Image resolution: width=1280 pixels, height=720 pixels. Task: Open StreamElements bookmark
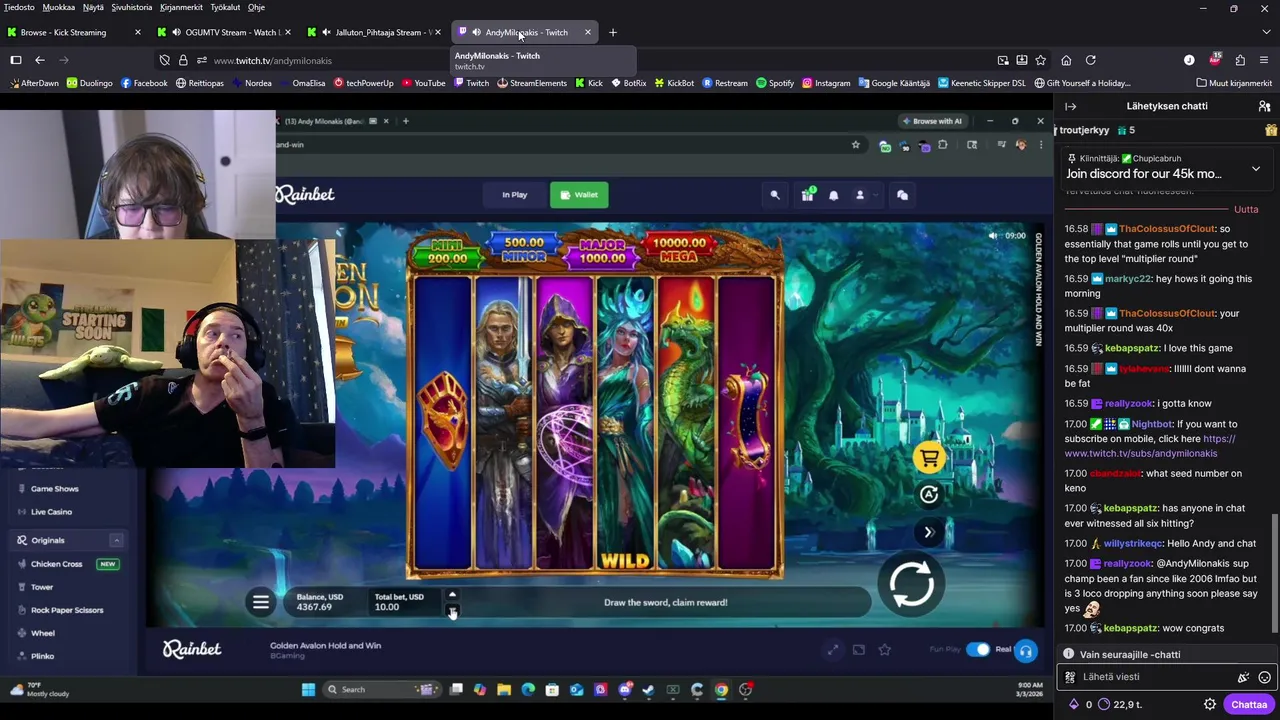[531, 83]
